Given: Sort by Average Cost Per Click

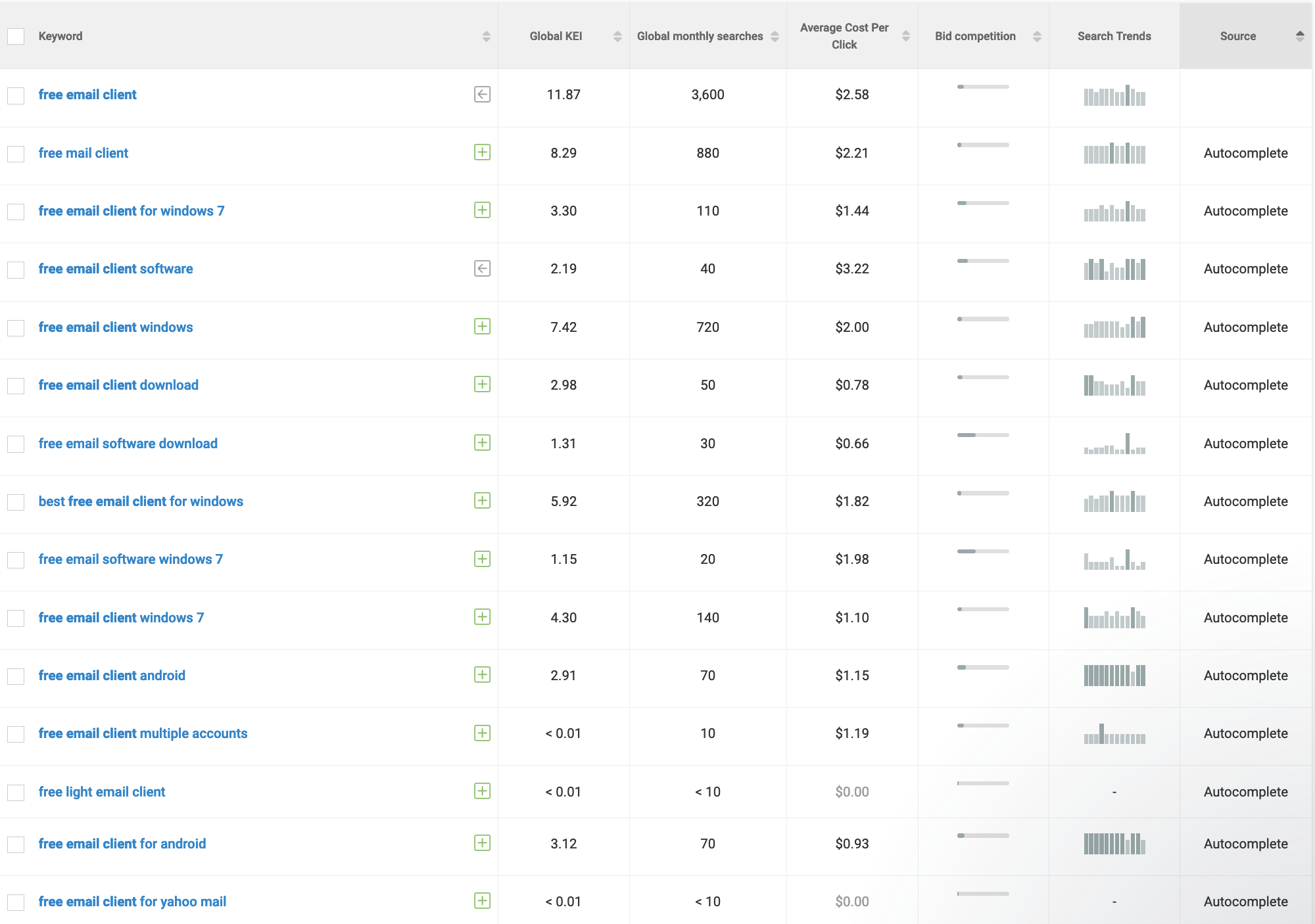Looking at the screenshot, I should coord(906,36).
